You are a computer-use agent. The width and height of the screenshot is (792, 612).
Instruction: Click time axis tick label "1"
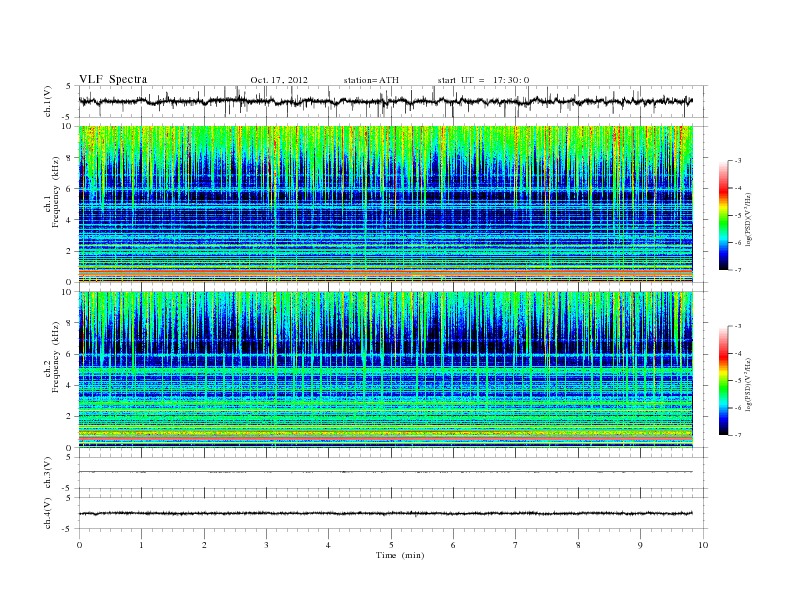click(x=141, y=545)
